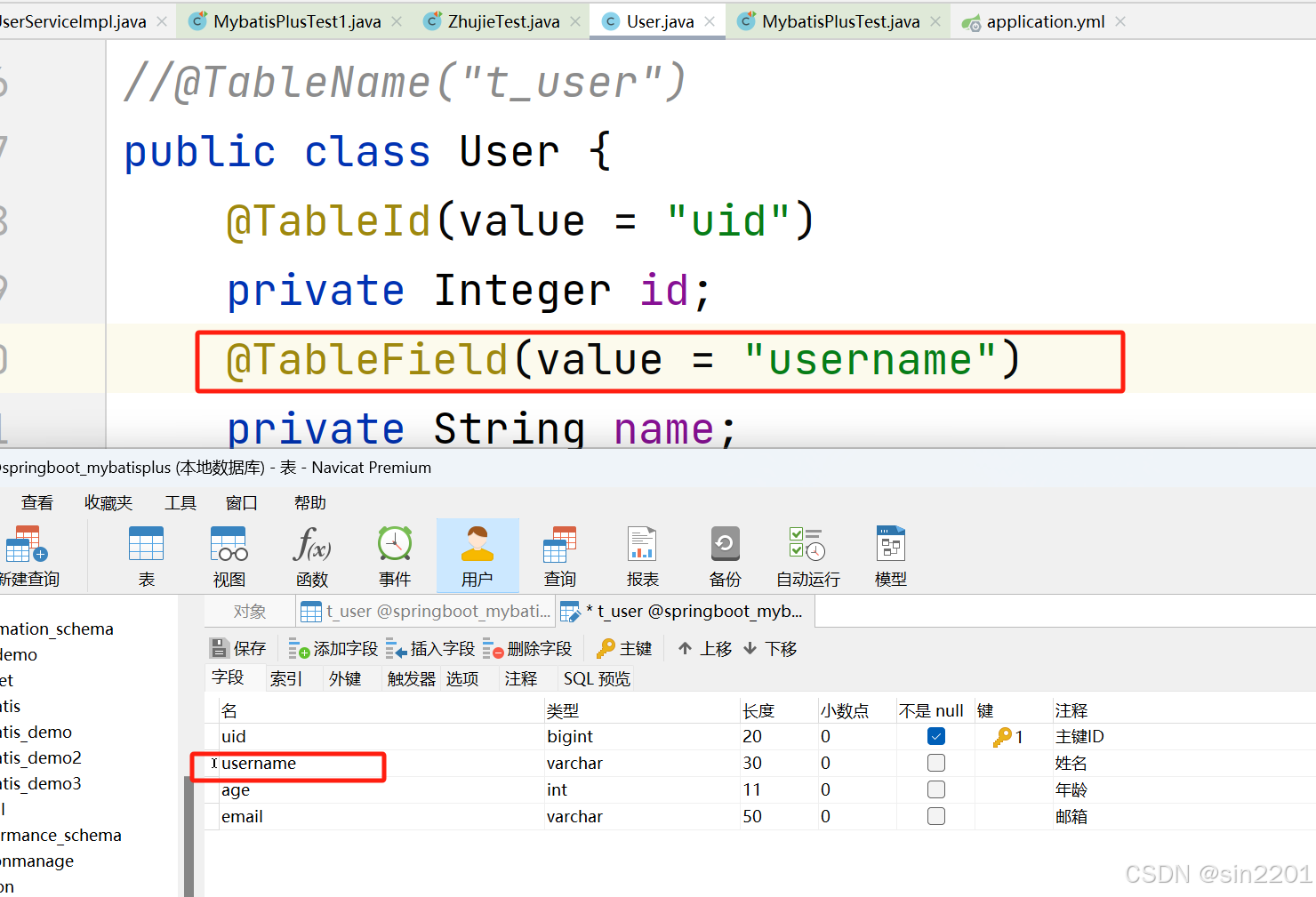Select the 字段 (Fields) tab
The height and width of the screenshot is (897, 1316).
[x=228, y=677]
